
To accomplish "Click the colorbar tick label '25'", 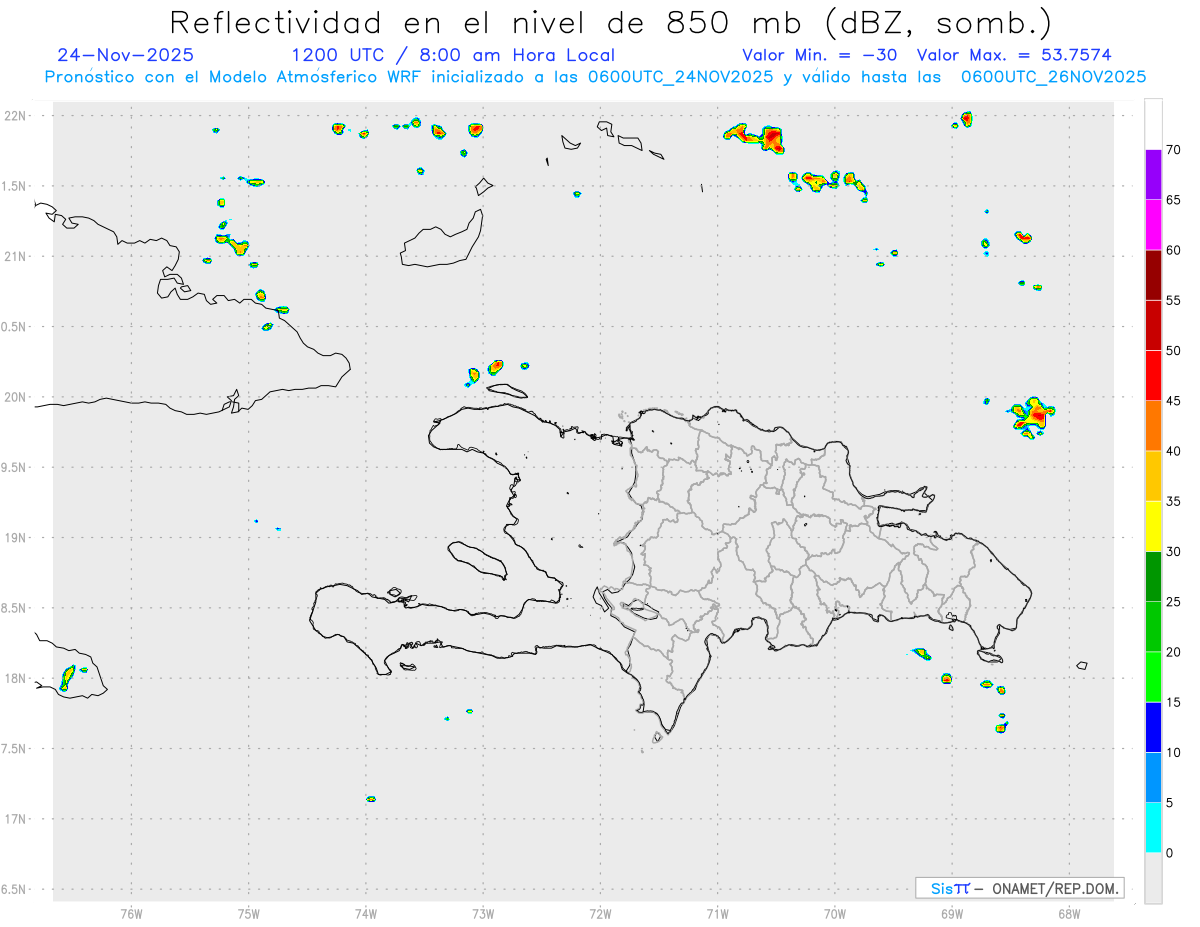I will [1173, 602].
